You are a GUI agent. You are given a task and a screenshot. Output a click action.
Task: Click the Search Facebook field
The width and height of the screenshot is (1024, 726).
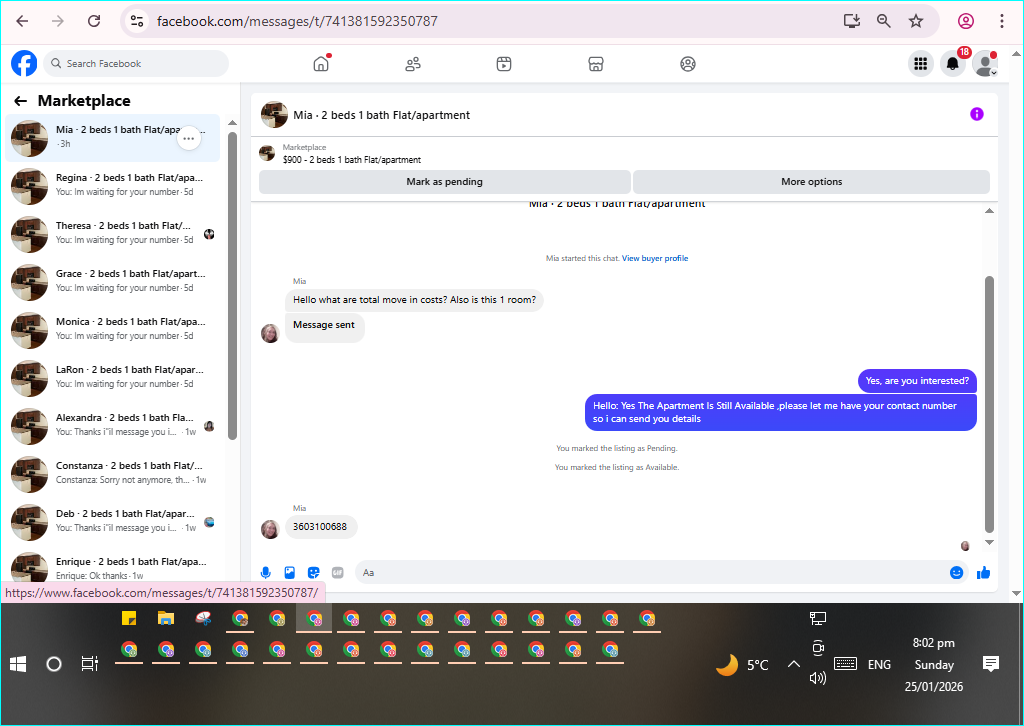tap(137, 63)
